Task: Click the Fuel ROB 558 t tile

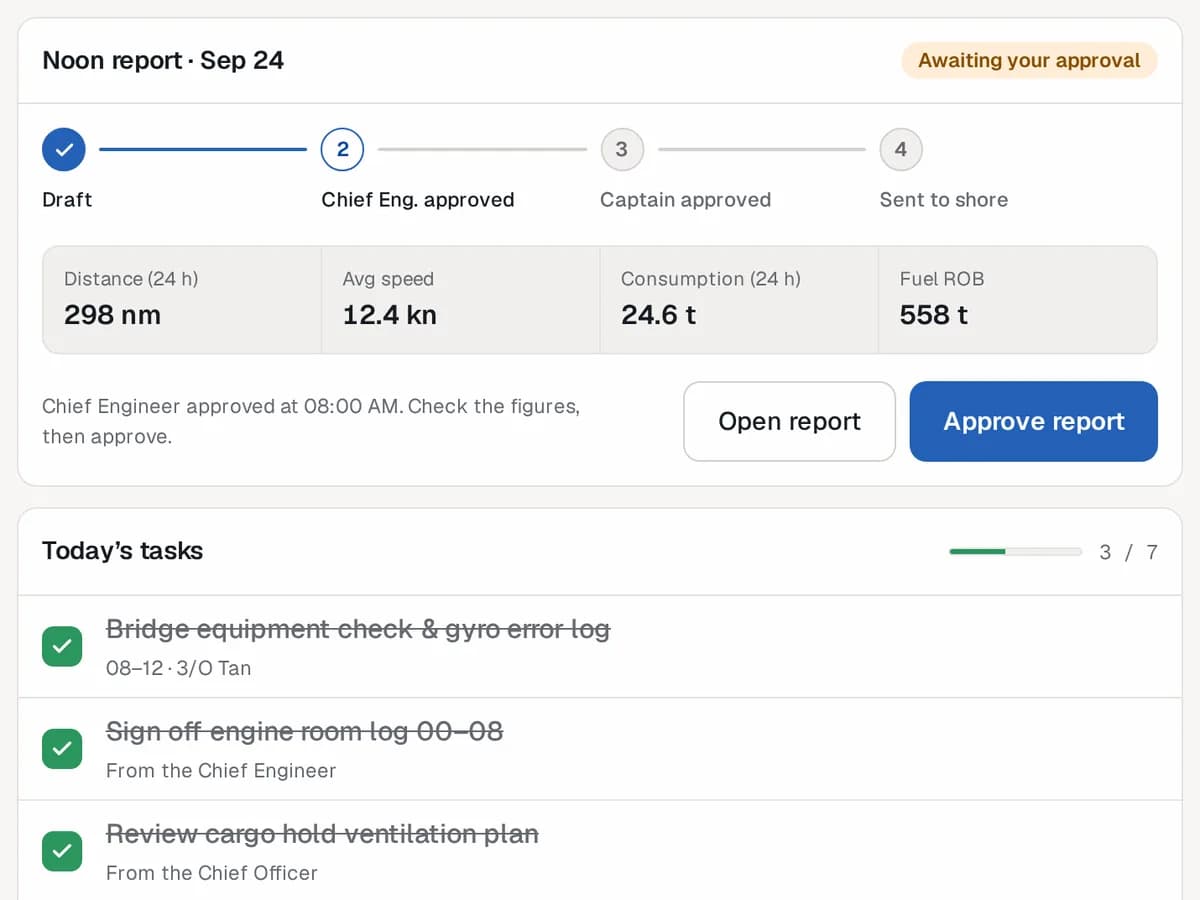Action: pyautogui.click(x=1018, y=299)
